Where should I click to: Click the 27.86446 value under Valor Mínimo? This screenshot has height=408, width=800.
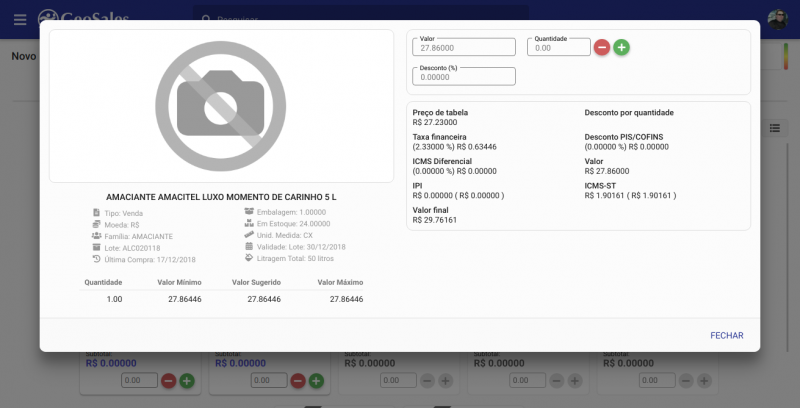pyautogui.click(x=185, y=299)
